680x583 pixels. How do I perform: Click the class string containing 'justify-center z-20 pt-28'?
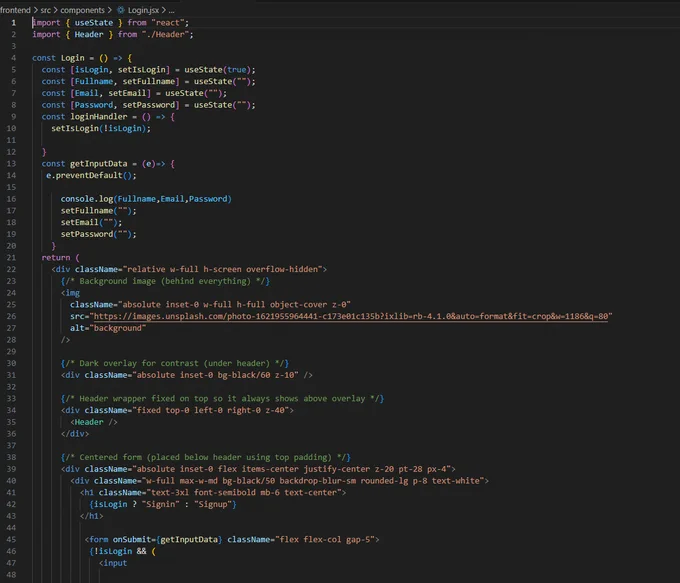click(291, 469)
